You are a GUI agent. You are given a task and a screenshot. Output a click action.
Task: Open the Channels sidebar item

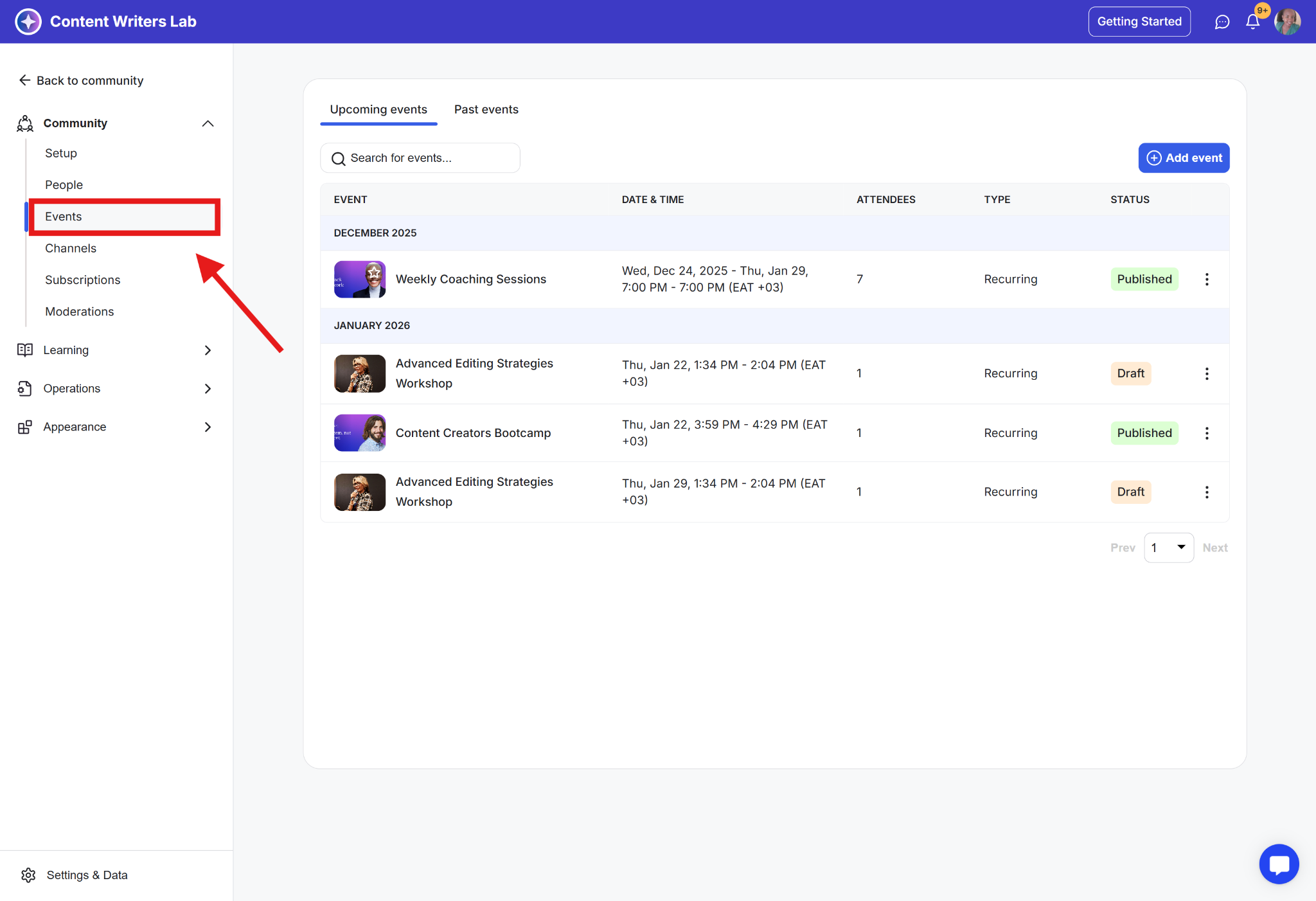tap(71, 248)
